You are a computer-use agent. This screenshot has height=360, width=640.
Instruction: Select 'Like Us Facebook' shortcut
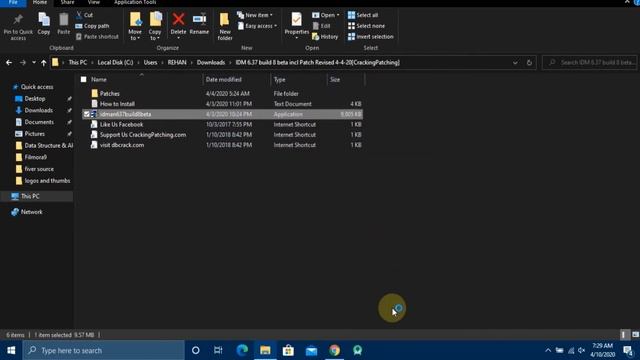(121, 124)
